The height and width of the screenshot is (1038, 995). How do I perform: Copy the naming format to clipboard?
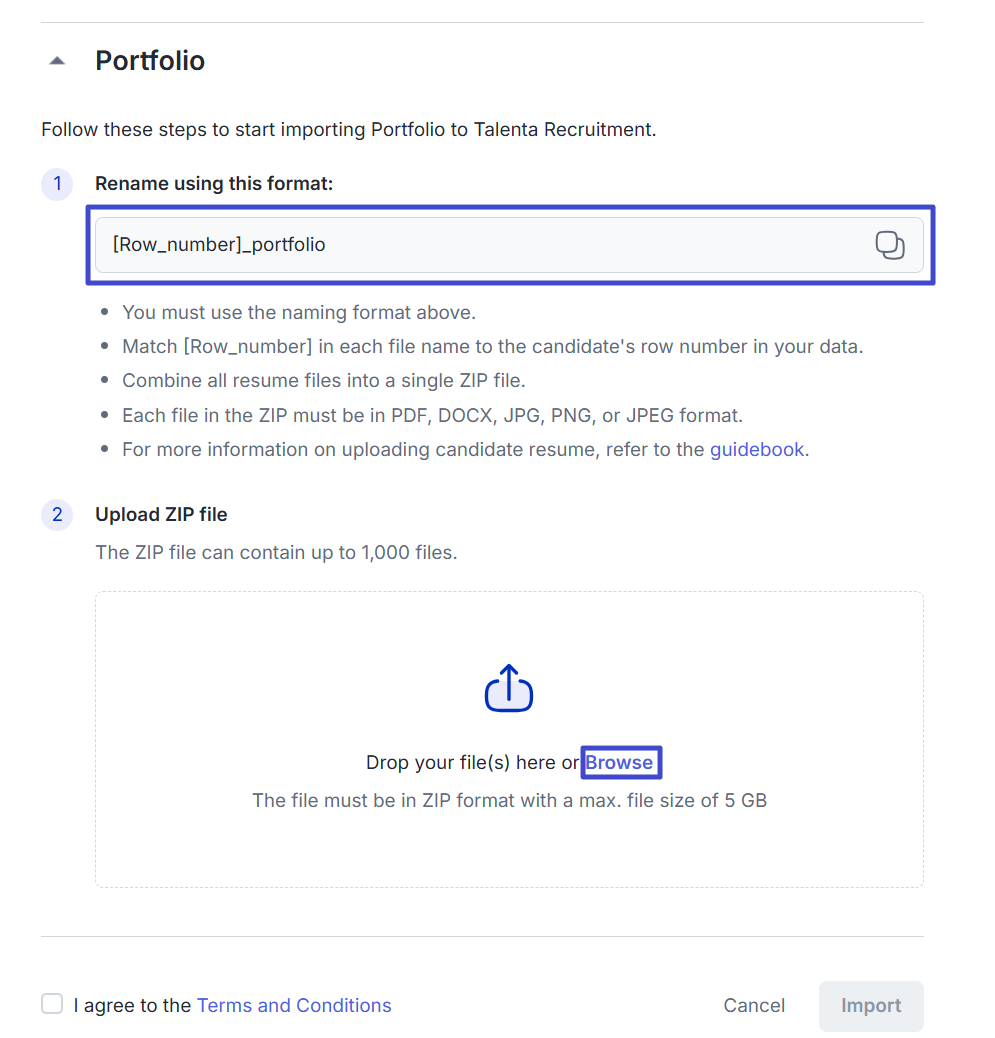click(889, 245)
